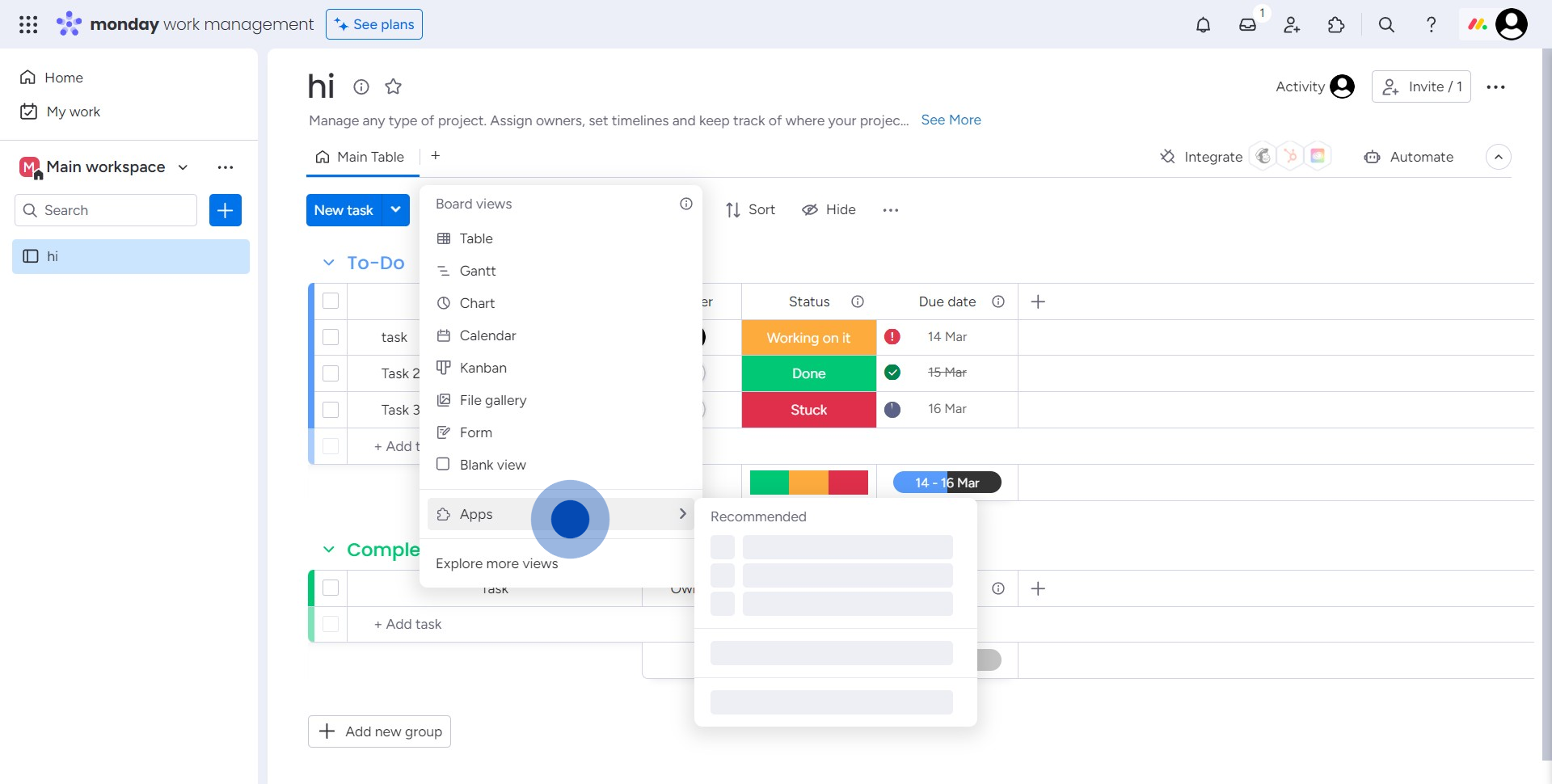Collapse the To-Do group chevron
Image resolution: width=1552 pixels, height=784 pixels.
tap(328, 263)
